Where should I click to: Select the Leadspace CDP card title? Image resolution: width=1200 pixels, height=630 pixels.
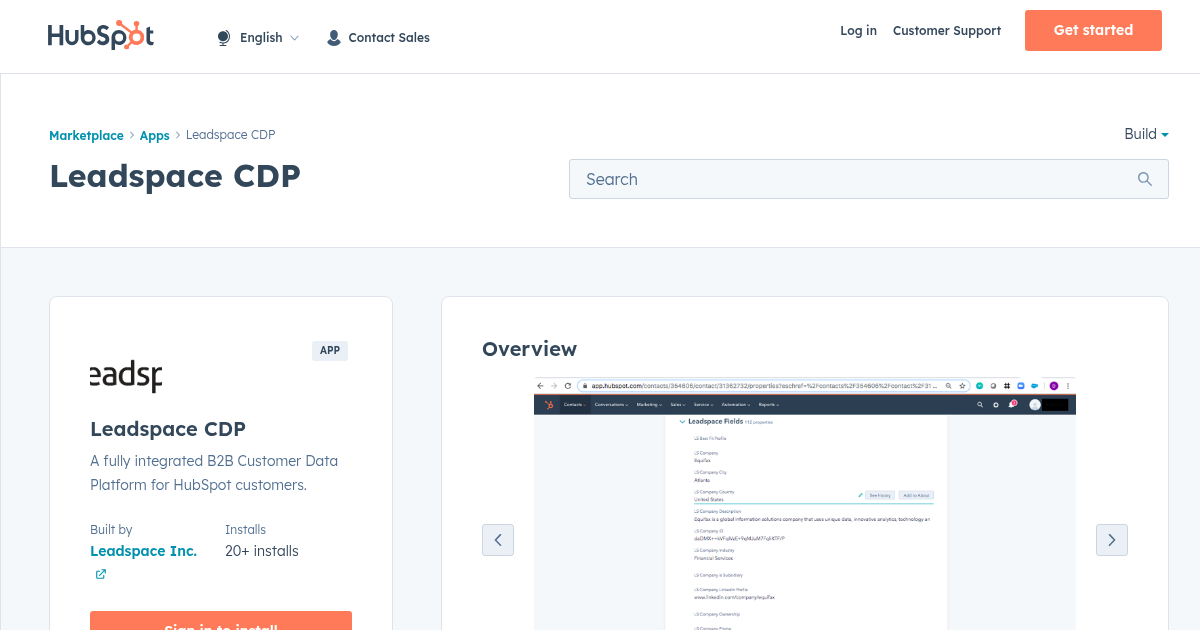click(168, 429)
